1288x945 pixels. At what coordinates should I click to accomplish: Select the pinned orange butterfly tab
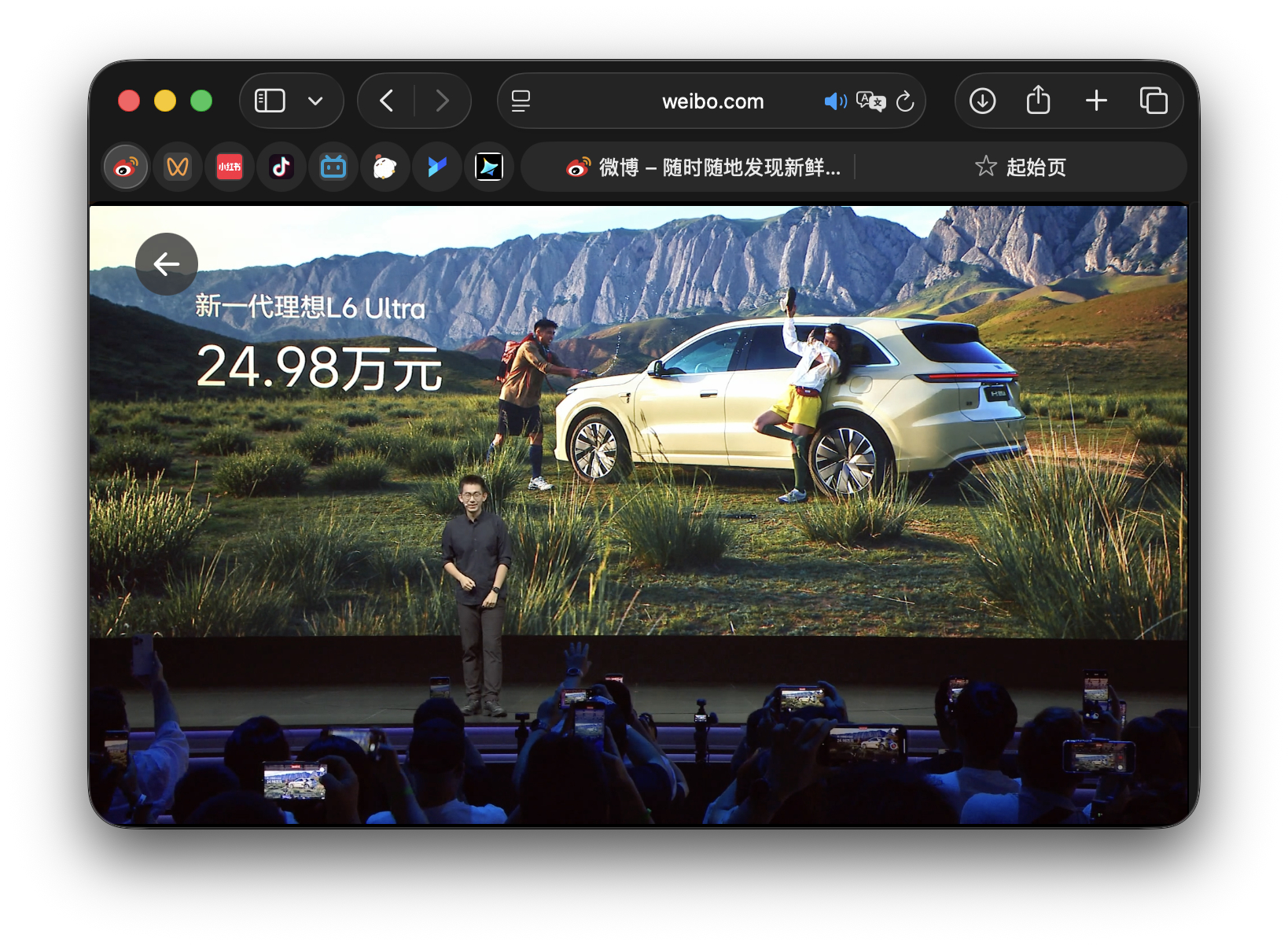pyautogui.click(x=178, y=167)
